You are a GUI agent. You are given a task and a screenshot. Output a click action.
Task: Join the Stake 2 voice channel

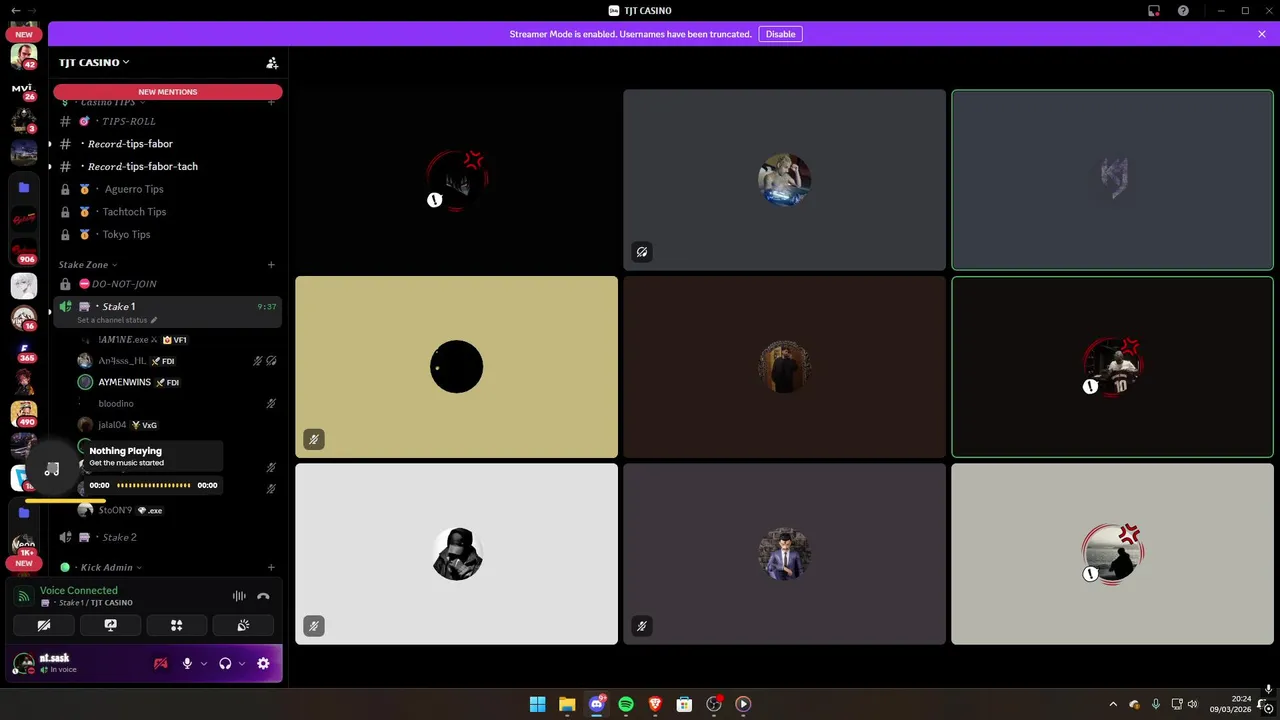pos(167,537)
